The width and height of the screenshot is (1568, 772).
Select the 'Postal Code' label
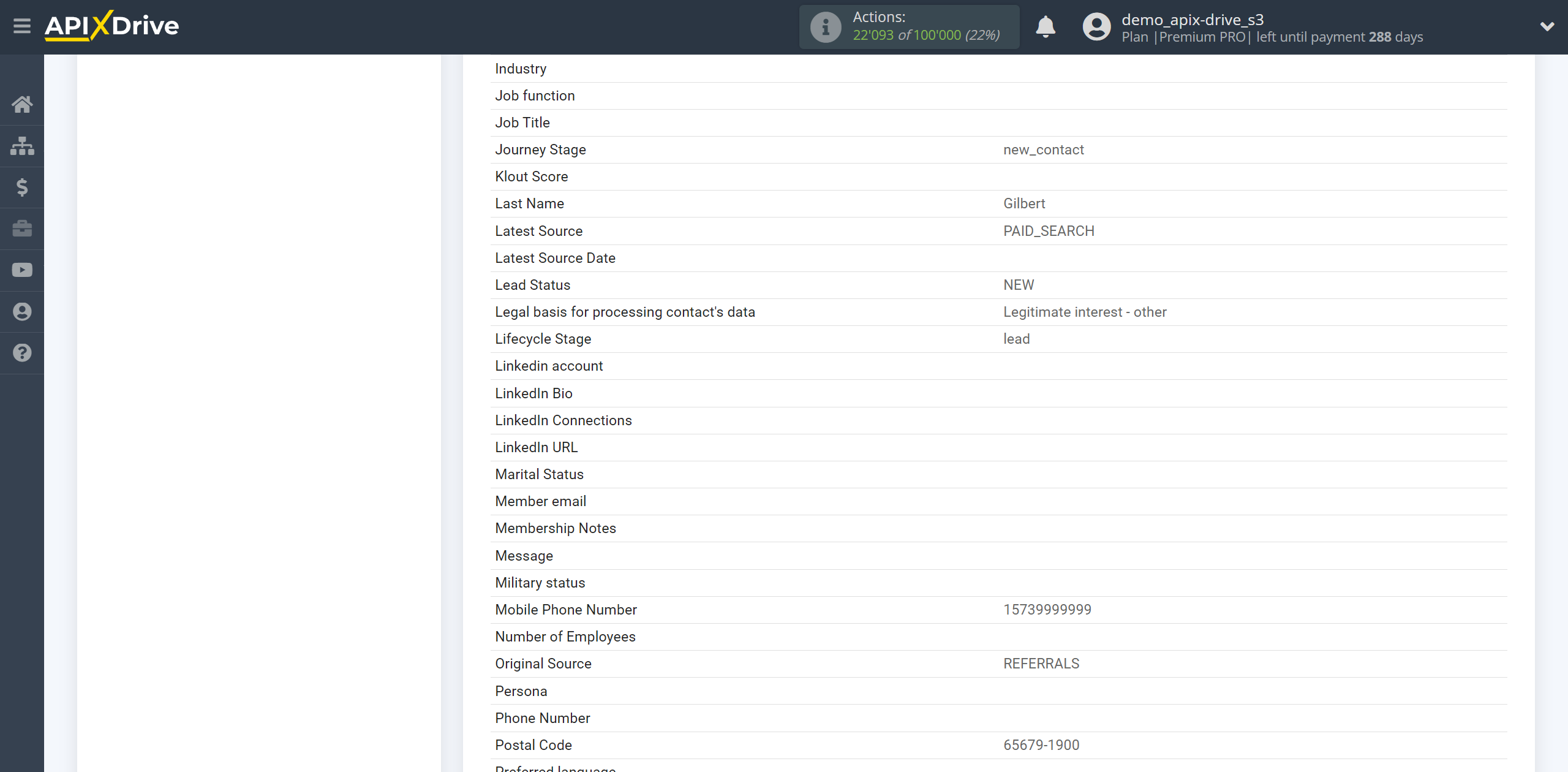click(533, 745)
